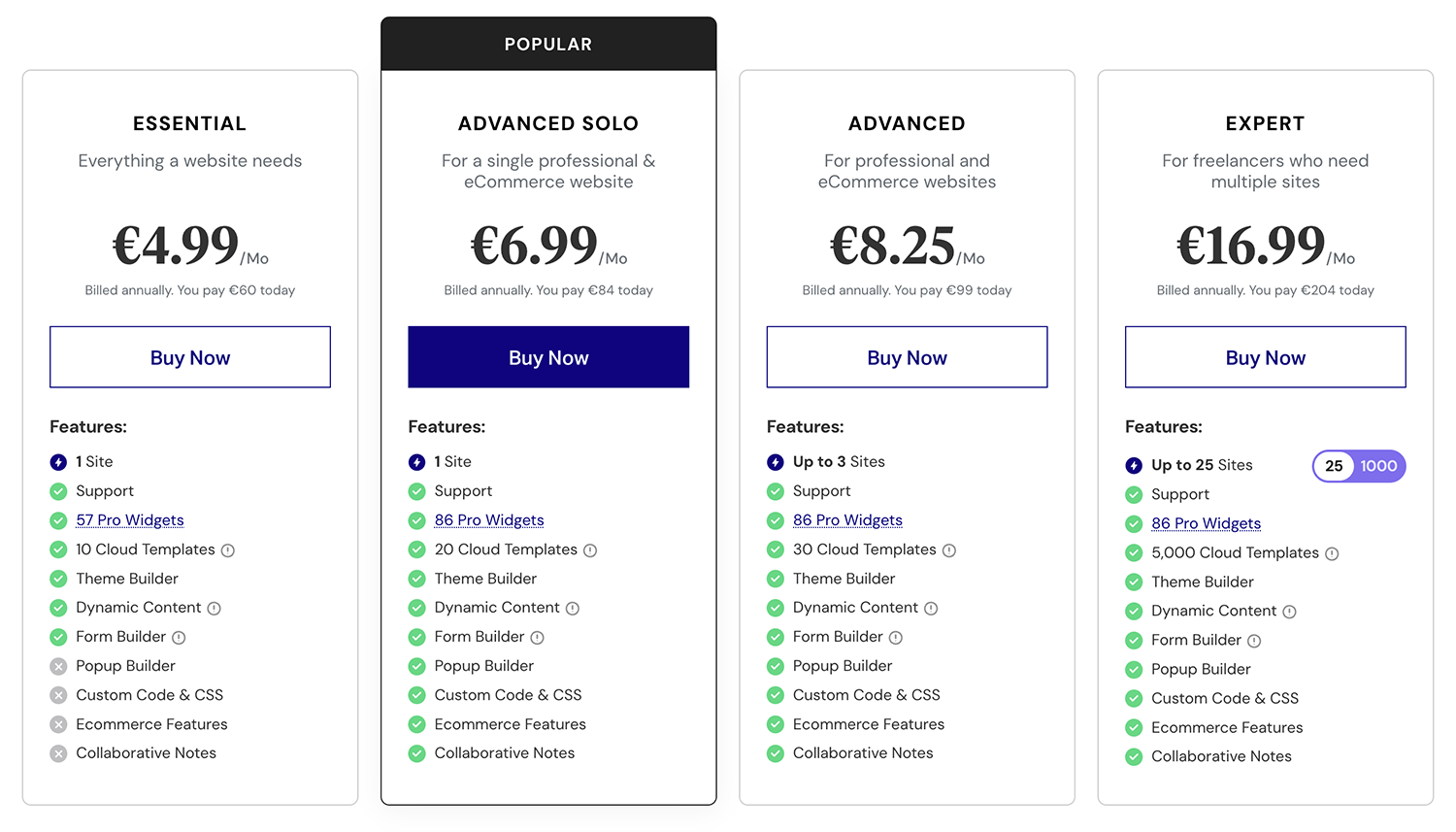The height and width of the screenshot is (832, 1456).
Task: Click the green checkmark next to Support in Essential
Action: pyautogui.click(x=58, y=491)
